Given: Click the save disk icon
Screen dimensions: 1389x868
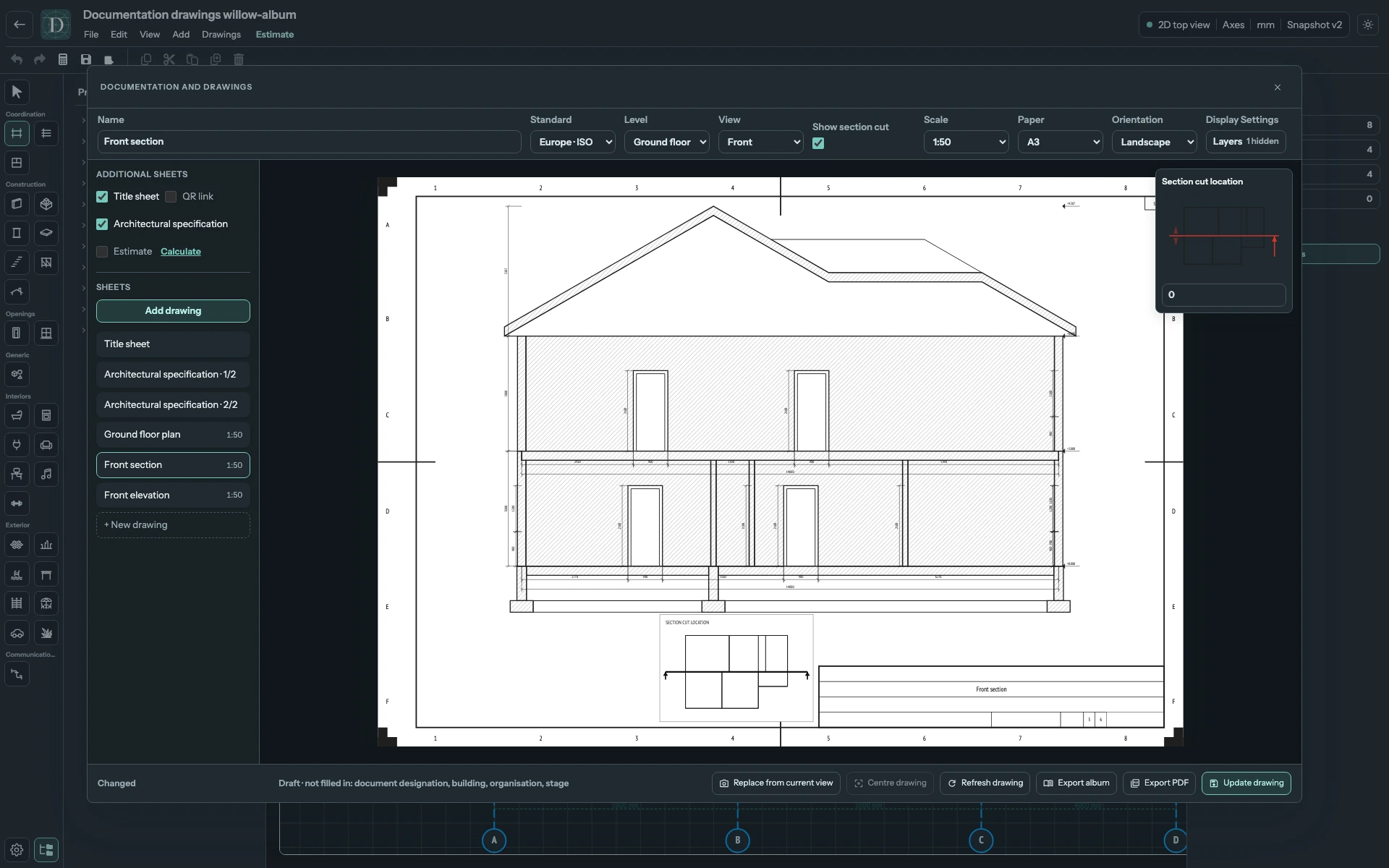Looking at the screenshot, I should point(86,59).
